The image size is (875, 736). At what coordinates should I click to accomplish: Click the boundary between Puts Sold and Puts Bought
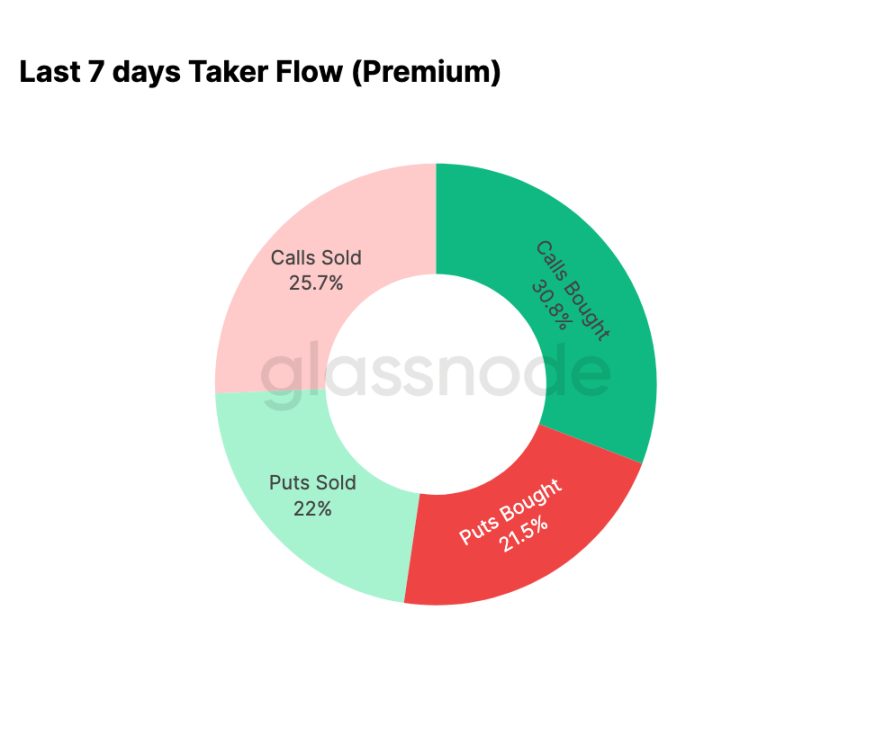point(412,548)
